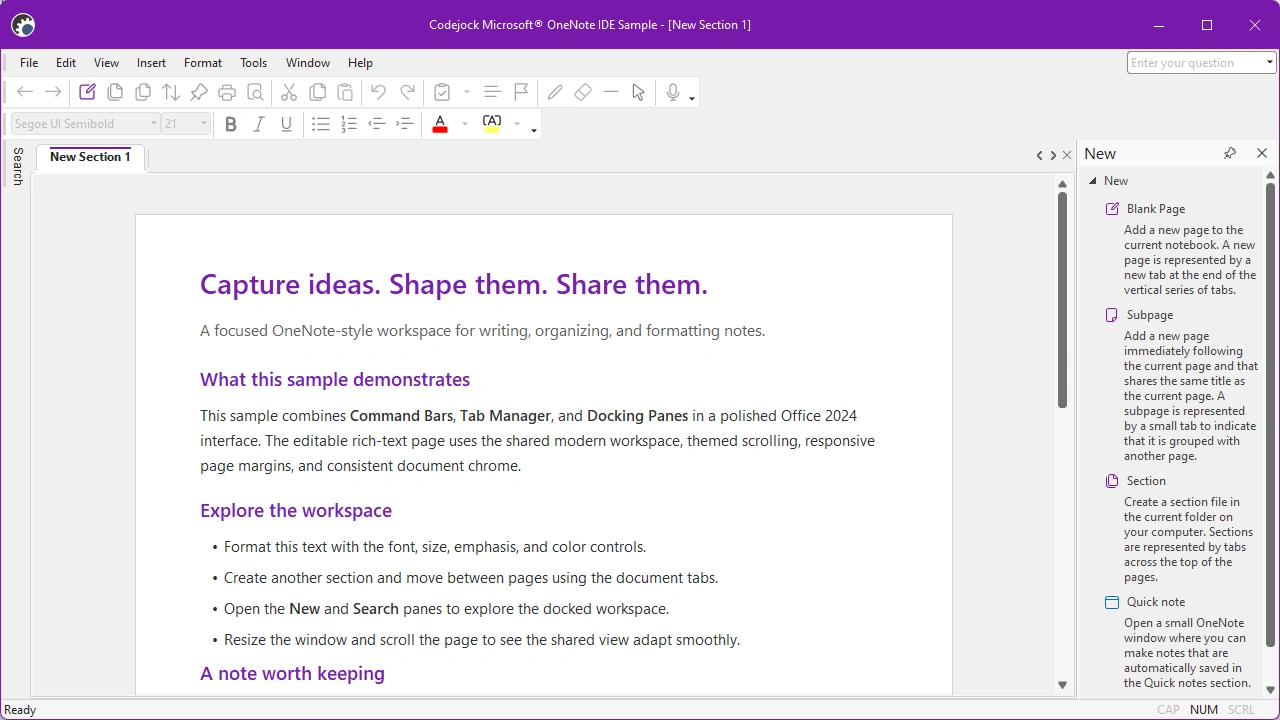Go forward with the right arrow icon

click(x=53, y=93)
